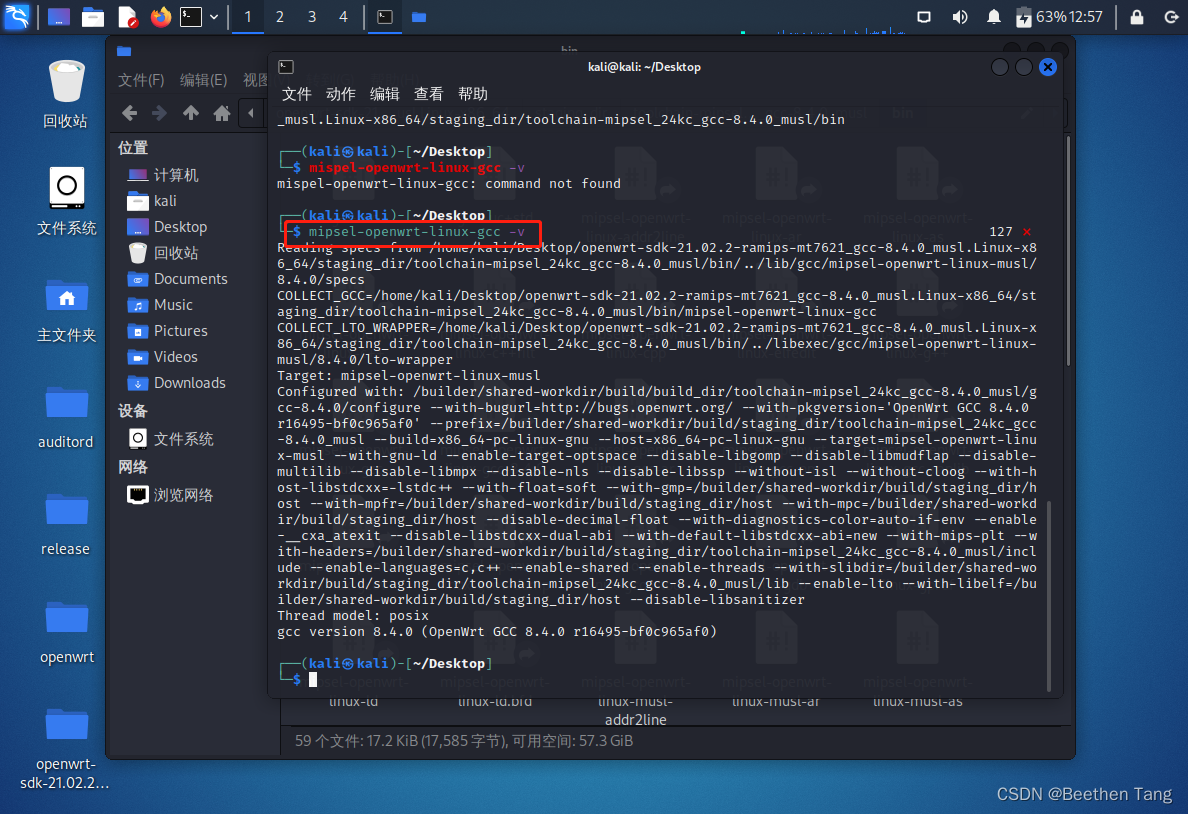Viewport: 1188px width, 814px height.
Task: Select the terminal window in taskbar
Action: pyautogui.click(x=385, y=17)
